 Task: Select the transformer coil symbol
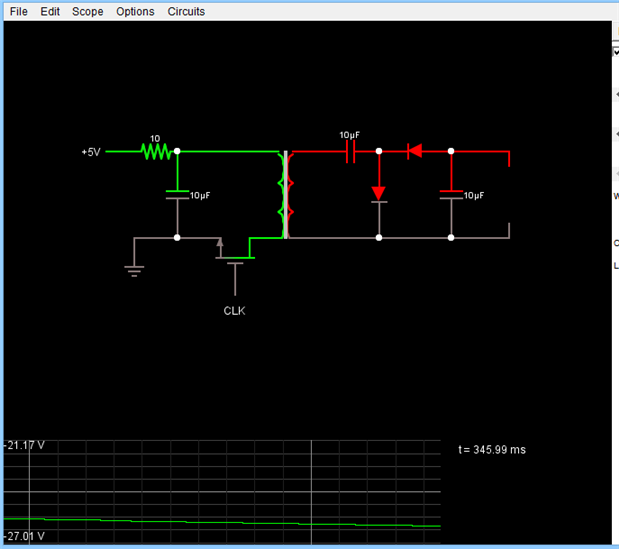click(x=286, y=195)
